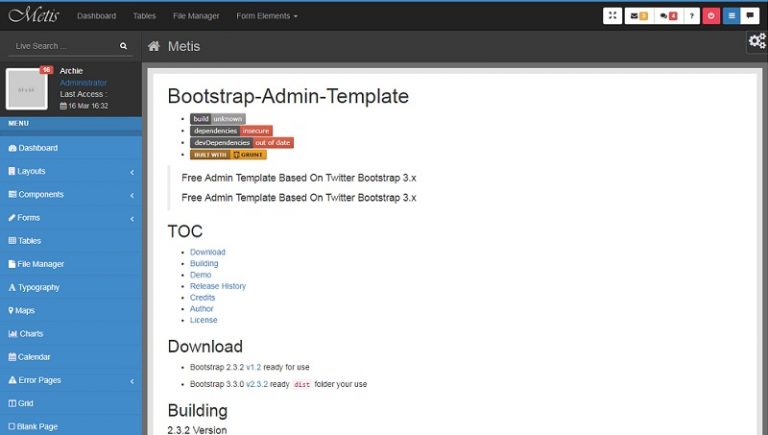Open Calendar in the sidebar
The image size is (768, 435).
[x=71, y=357]
